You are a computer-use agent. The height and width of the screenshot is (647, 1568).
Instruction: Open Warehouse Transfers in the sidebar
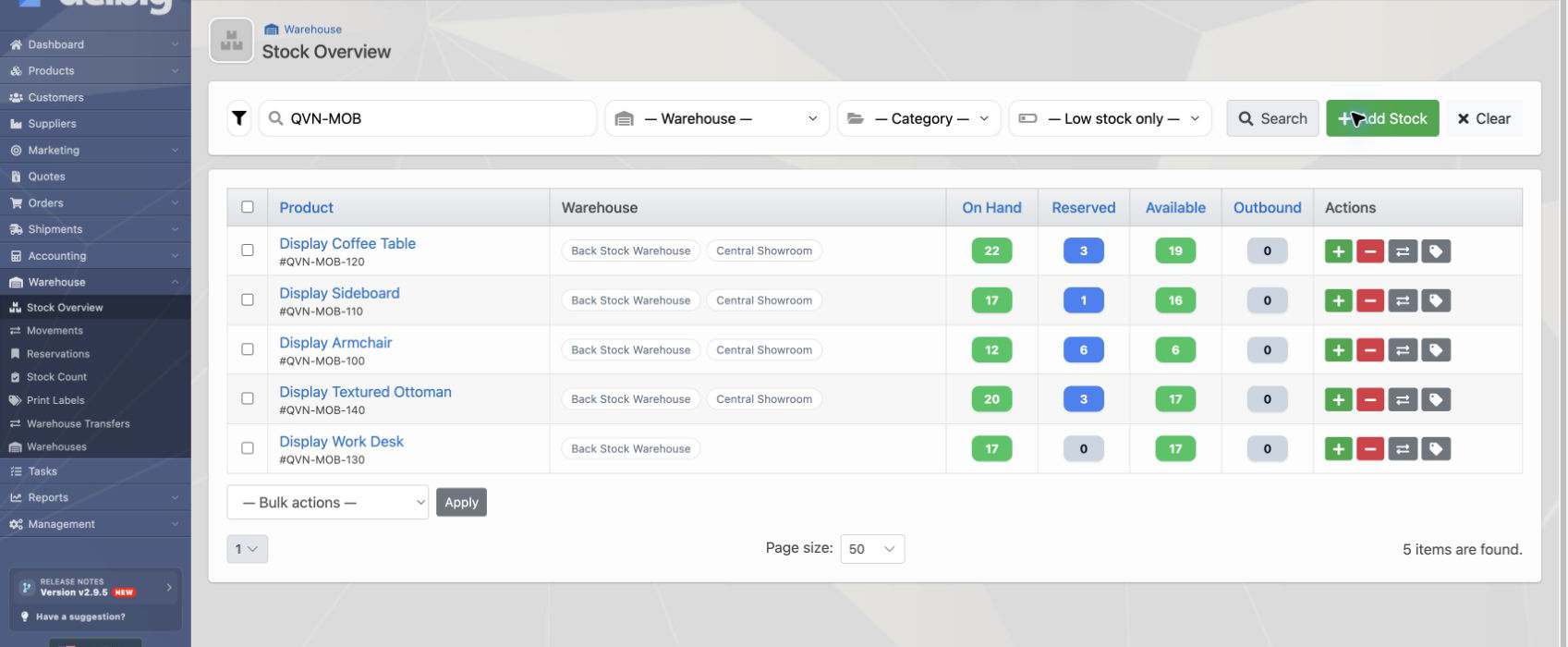79,423
